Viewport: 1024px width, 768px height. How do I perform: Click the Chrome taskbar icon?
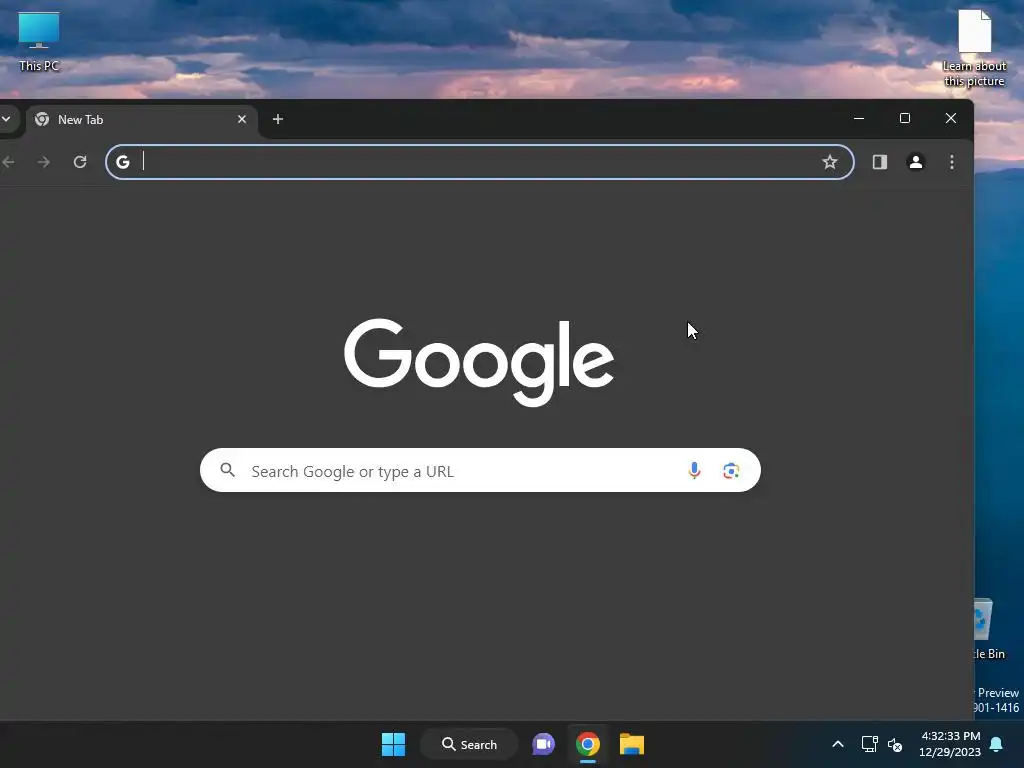coord(588,744)
